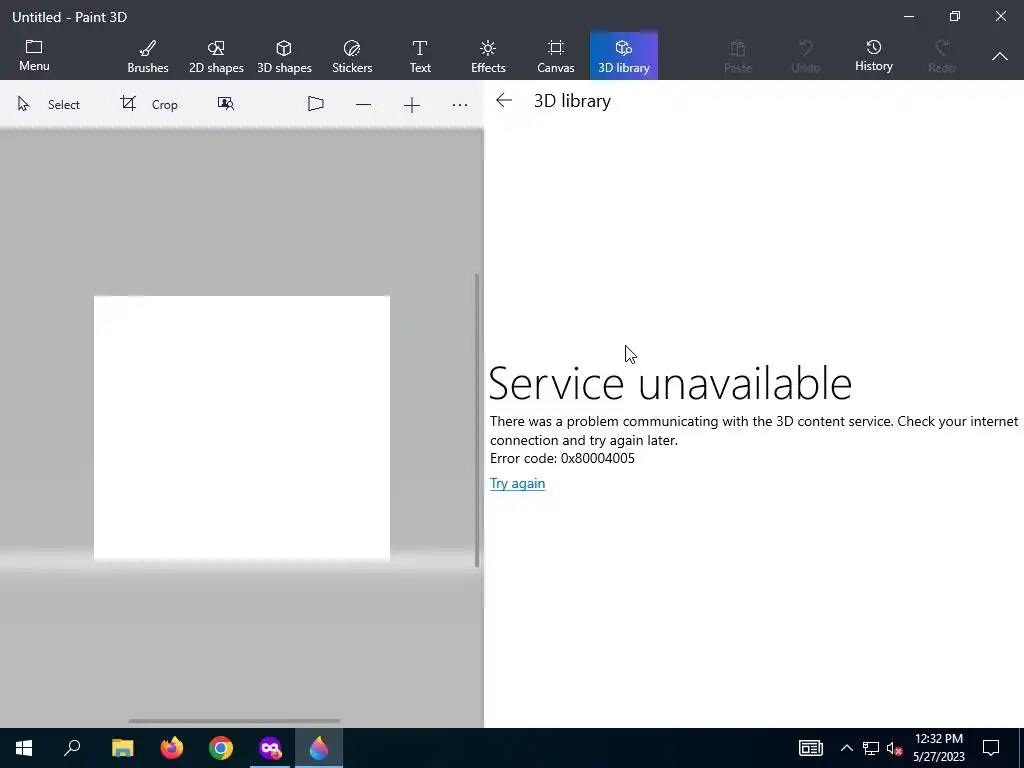Open the Stickers panel
Viewport: 1024px width, 768px height.
[x=352, y=56]
